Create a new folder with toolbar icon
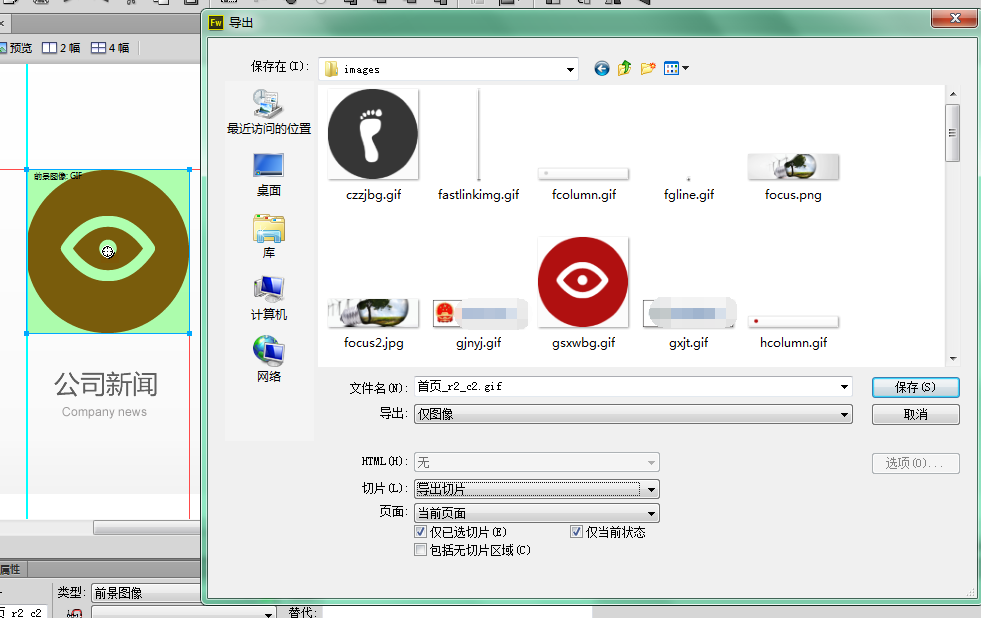The height and width of the screenshot is (618, 981). [647, 68]
